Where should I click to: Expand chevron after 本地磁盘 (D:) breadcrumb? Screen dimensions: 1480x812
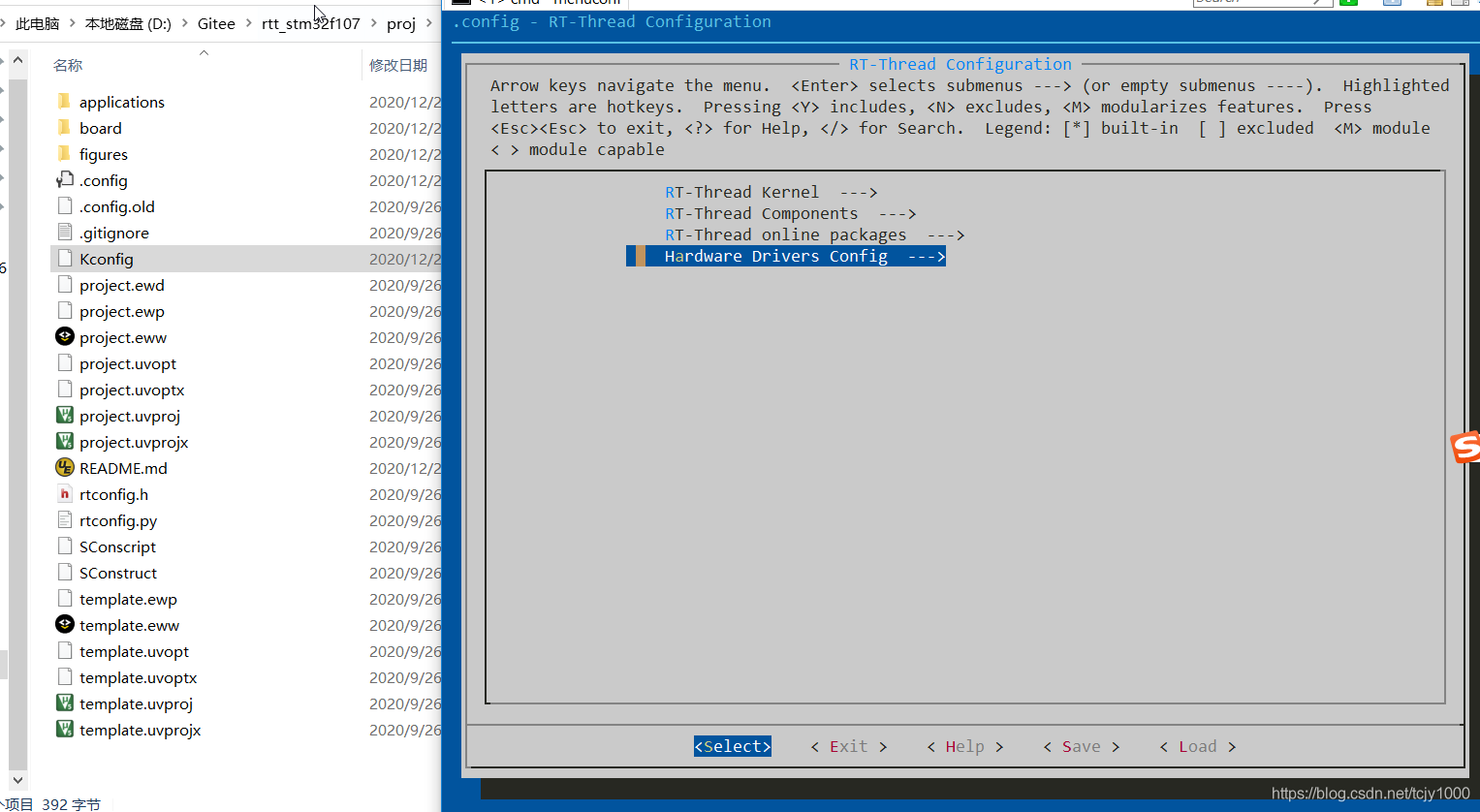184,23
